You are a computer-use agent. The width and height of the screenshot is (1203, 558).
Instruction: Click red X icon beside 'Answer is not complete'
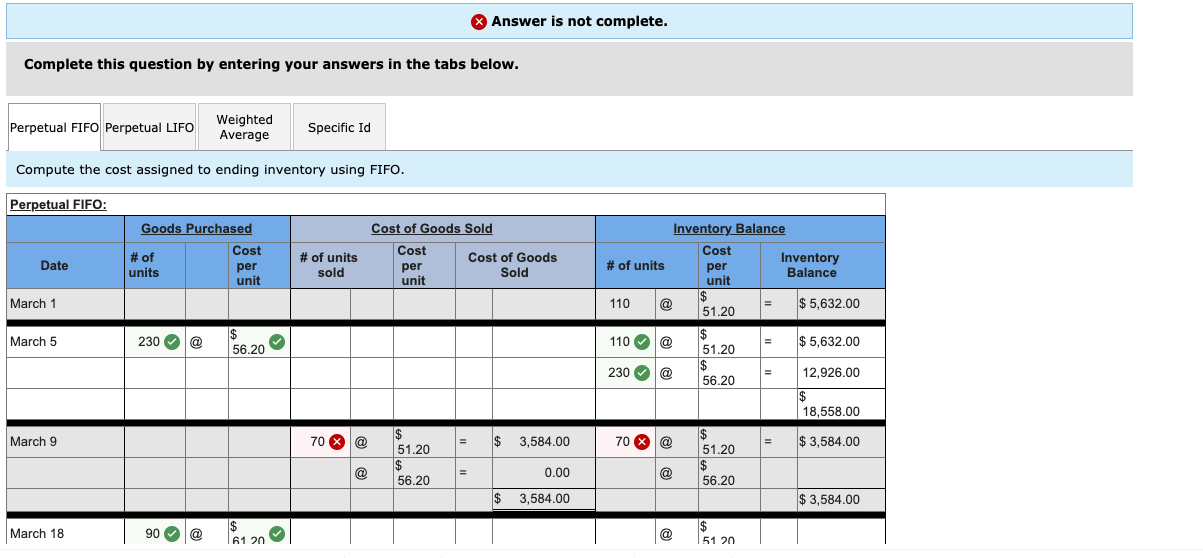click(480, 22)
